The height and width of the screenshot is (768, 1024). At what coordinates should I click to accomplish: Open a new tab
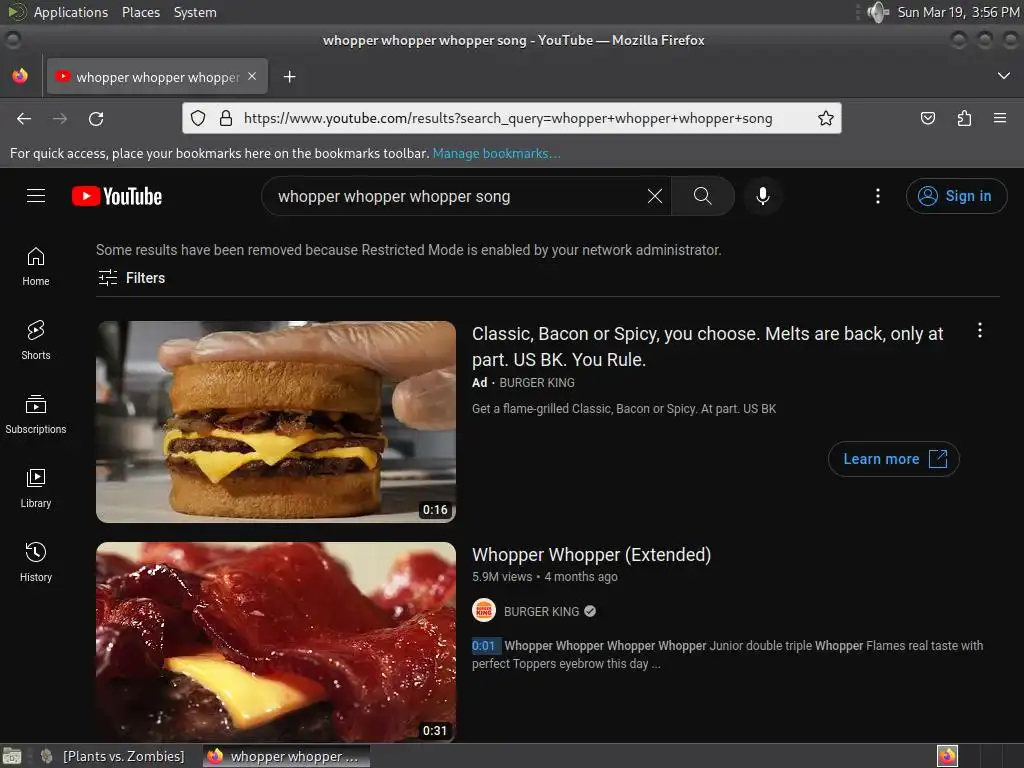pos(289,77)
